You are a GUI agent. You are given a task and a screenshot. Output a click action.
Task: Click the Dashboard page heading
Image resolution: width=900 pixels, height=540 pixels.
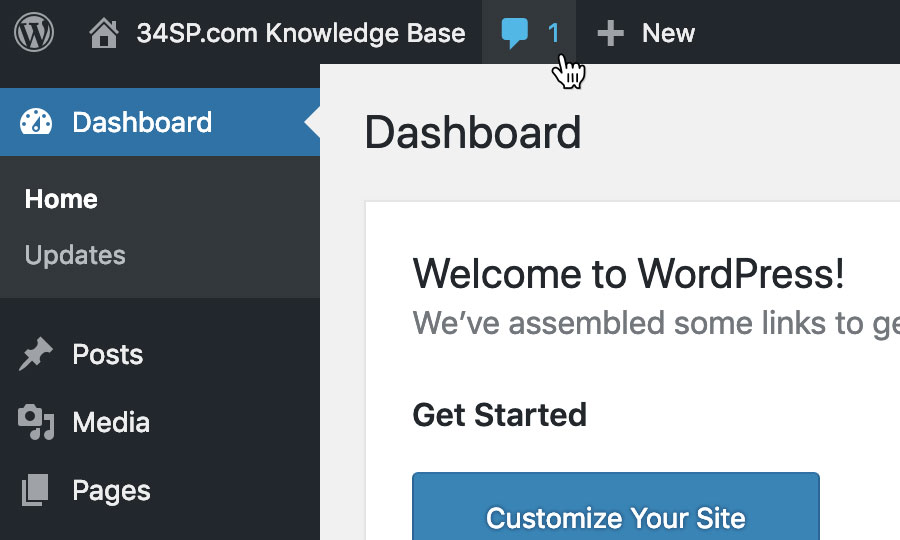[473, 132]
